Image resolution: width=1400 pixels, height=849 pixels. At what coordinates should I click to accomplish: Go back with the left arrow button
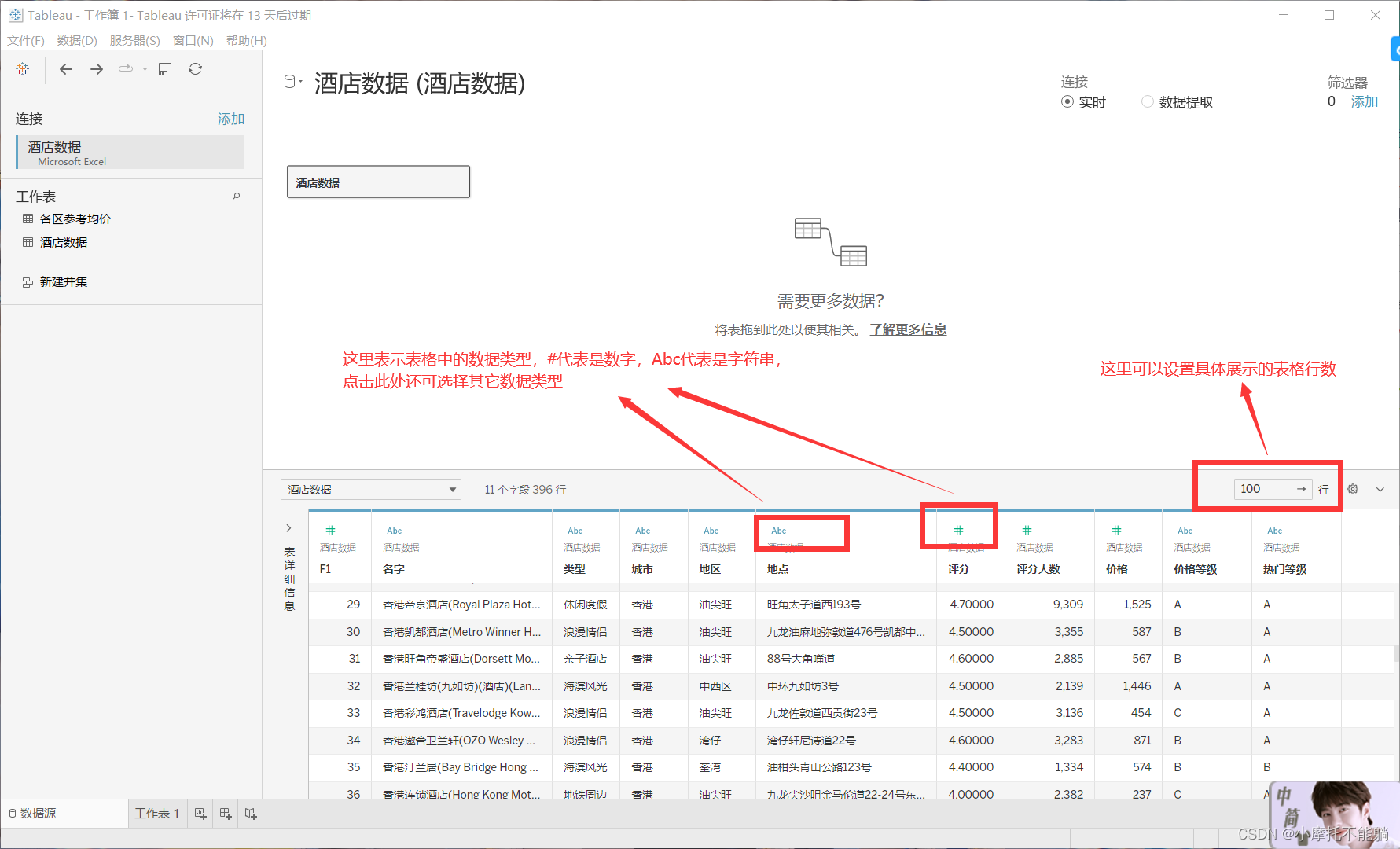66,69
